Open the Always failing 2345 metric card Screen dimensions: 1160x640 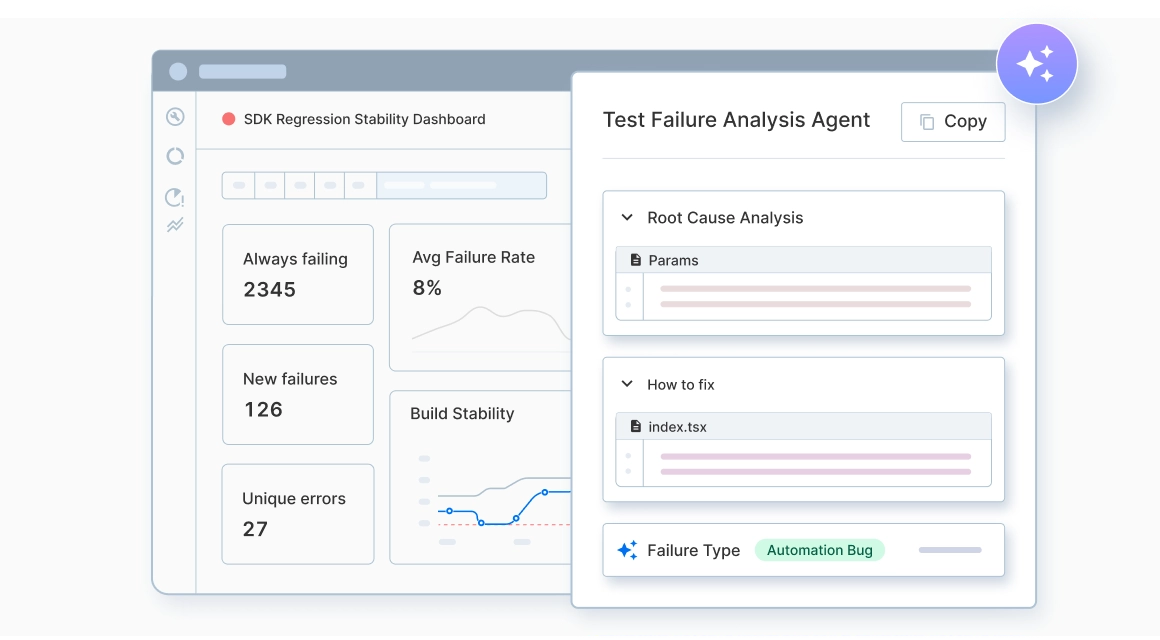(x=297, y=274)
